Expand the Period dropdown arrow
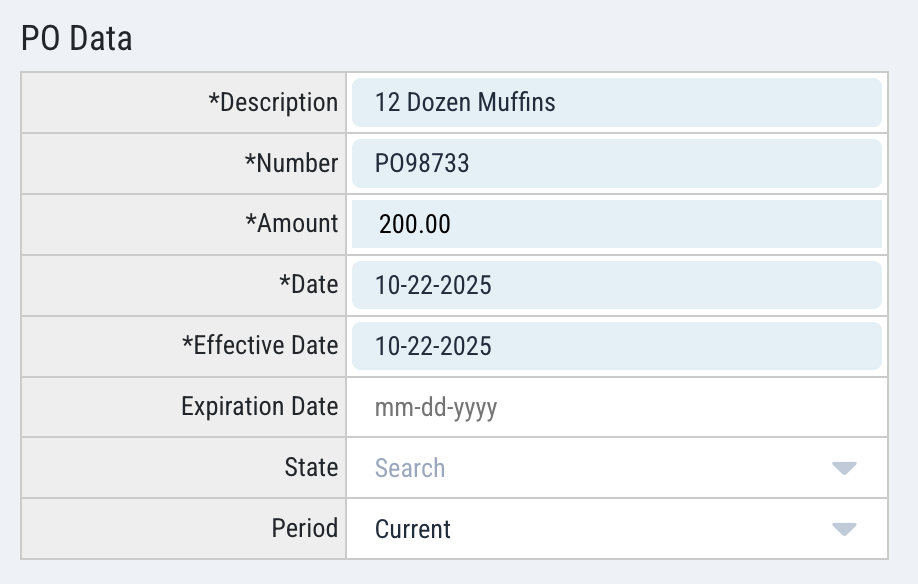The image size is (918, 584). click(844, 529)
